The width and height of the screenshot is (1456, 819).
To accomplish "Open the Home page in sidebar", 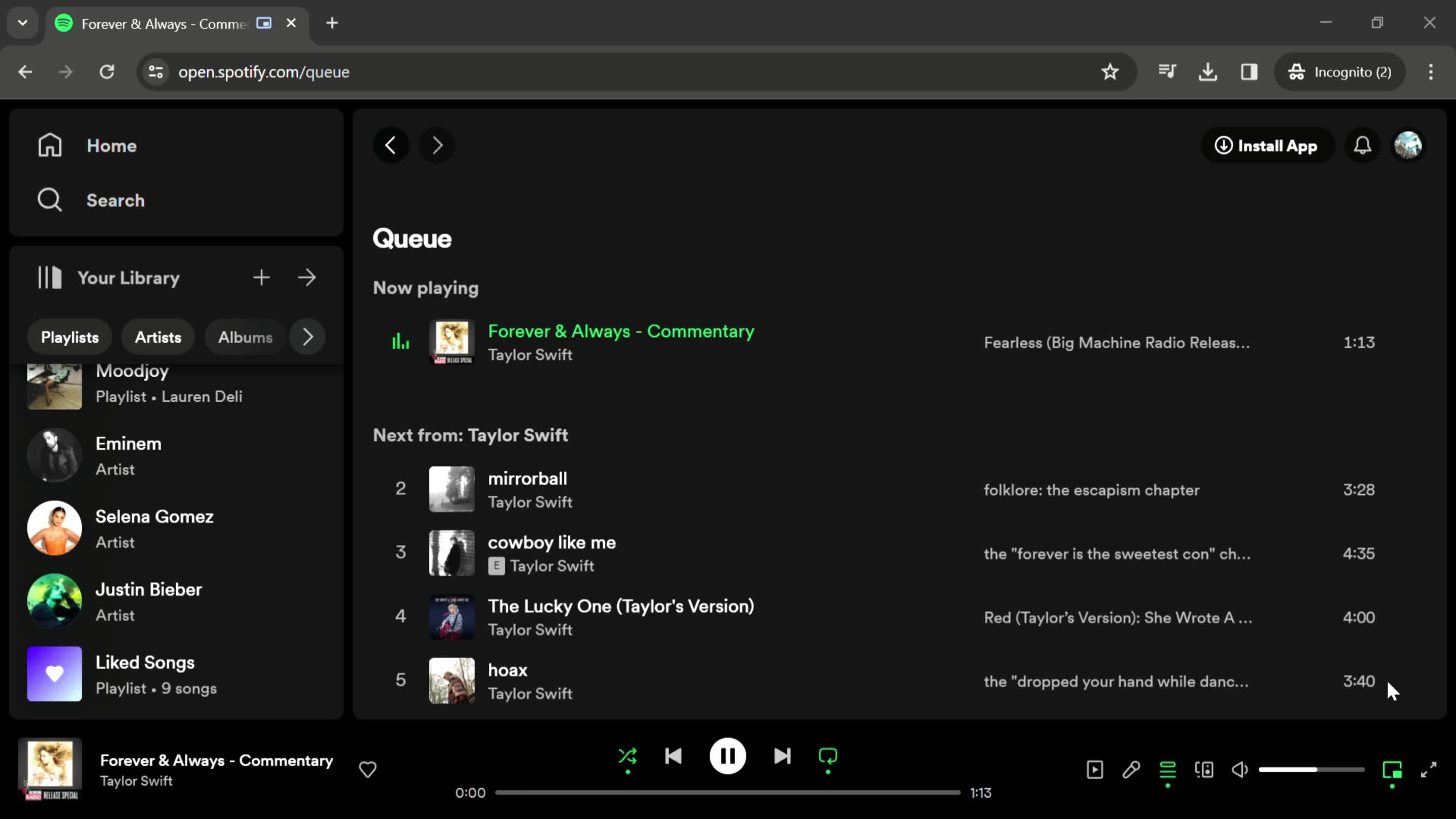I will 88,145.
